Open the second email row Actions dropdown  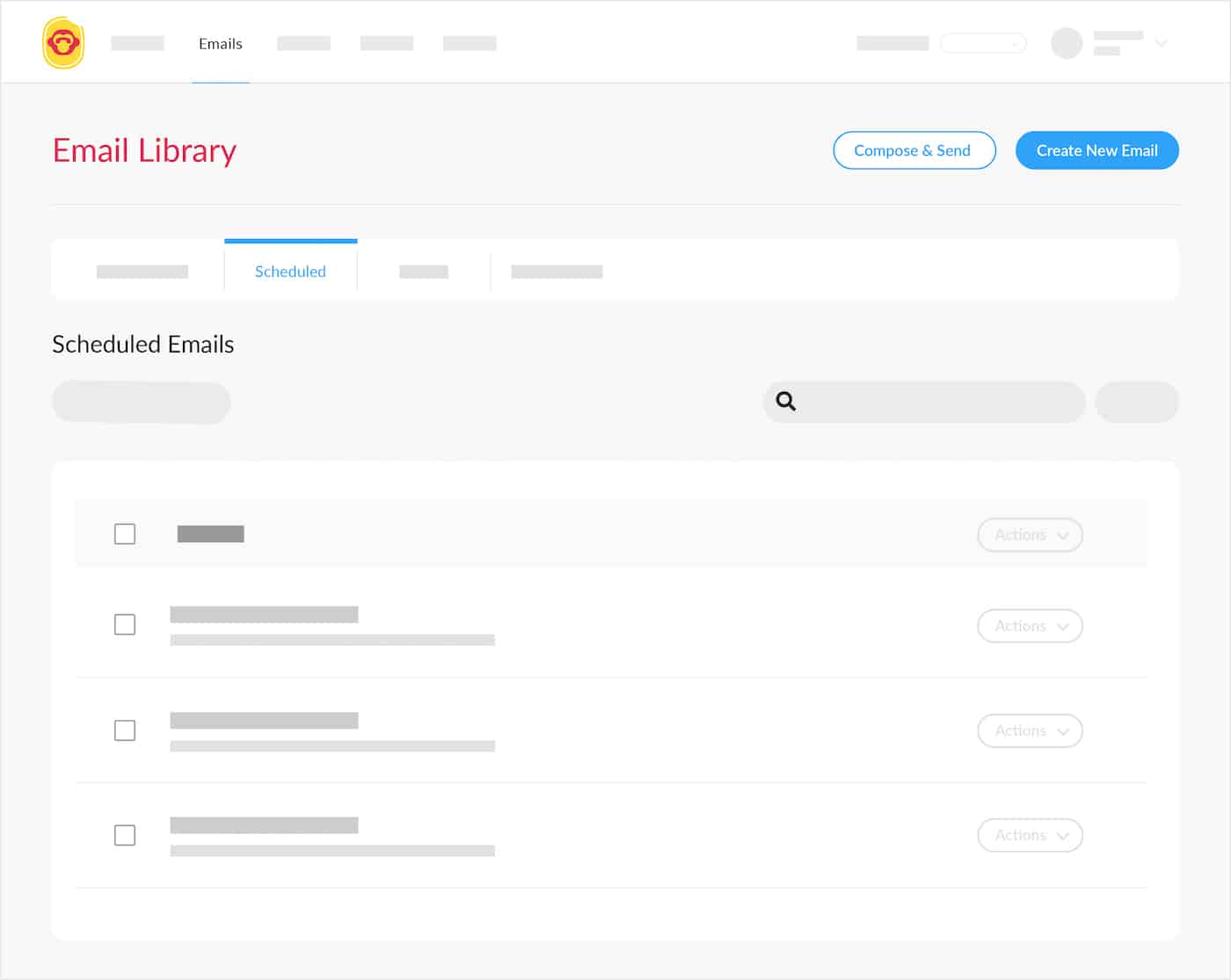(1030, 730)
